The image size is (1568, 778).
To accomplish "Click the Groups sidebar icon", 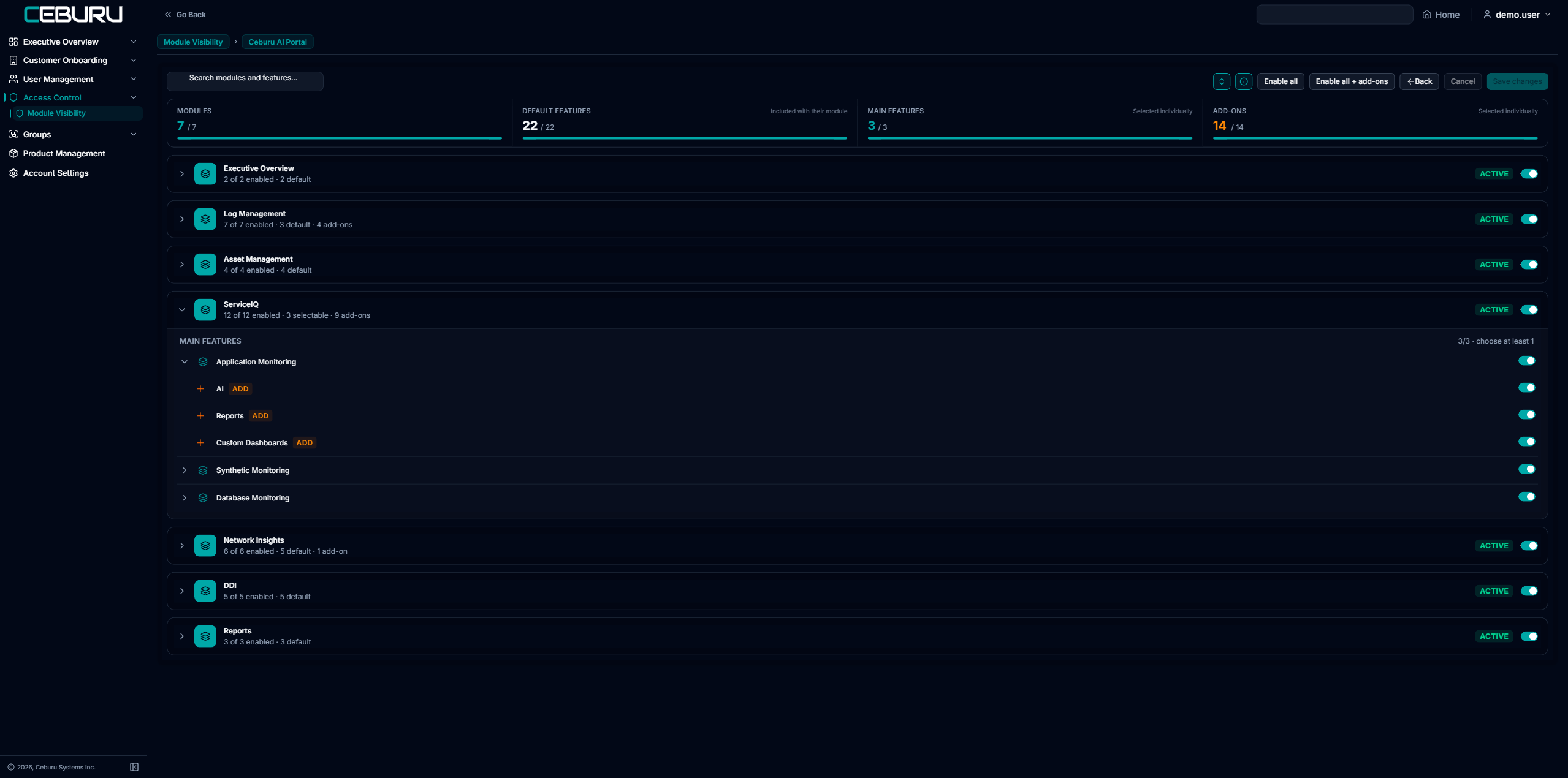I will [x=13, y=134].
